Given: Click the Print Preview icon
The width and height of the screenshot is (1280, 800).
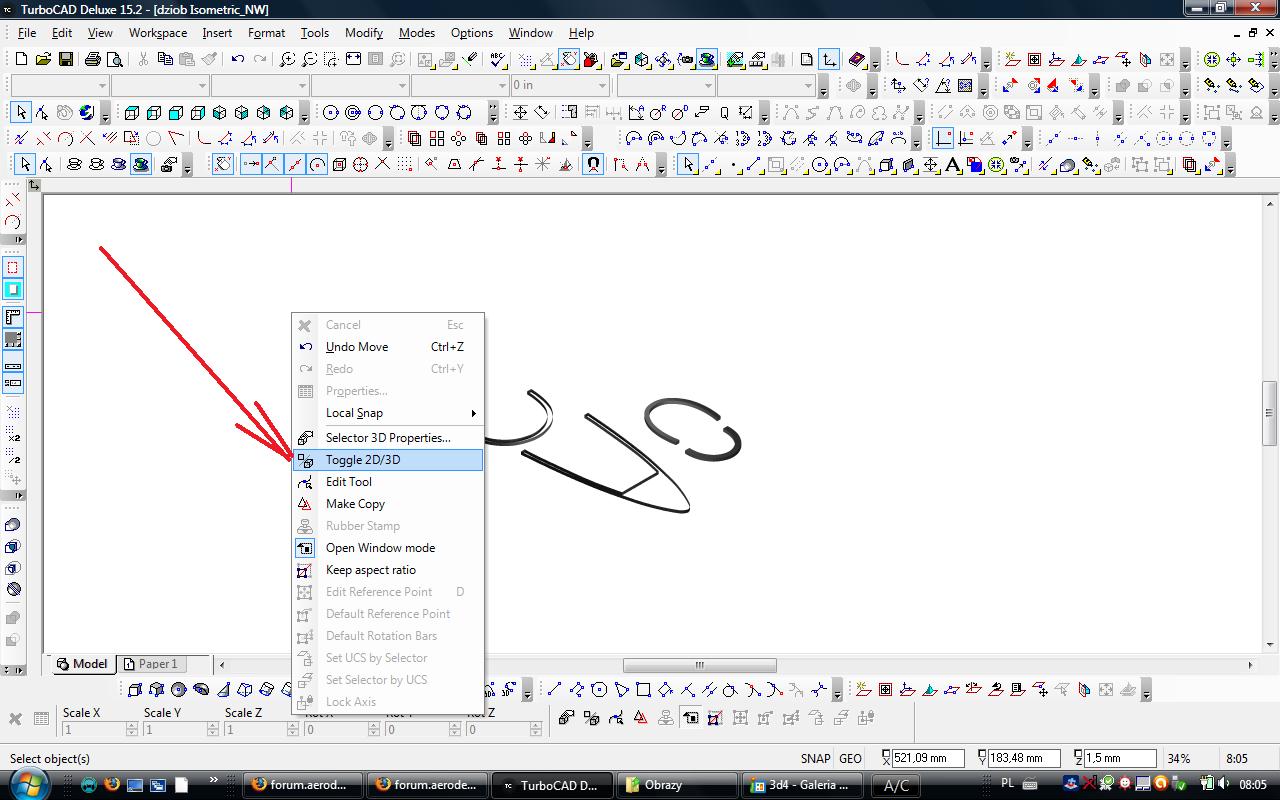Looking at the screenshot, I should coord(114,60).
